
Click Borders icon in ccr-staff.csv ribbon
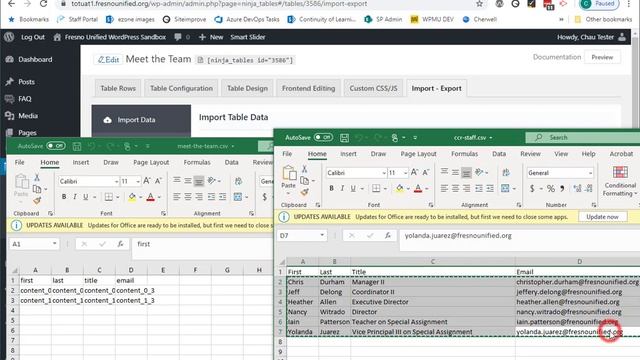pyautogui.click(x=376, y=188)
